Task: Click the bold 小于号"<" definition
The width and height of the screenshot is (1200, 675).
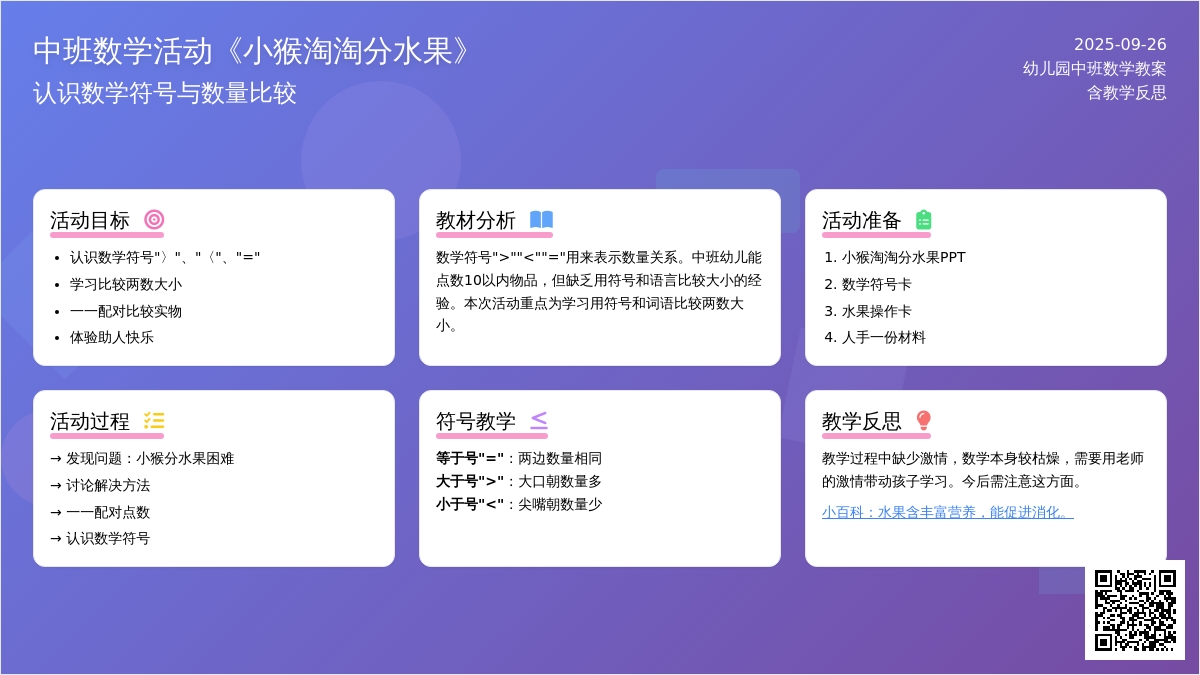Action: 470,504
